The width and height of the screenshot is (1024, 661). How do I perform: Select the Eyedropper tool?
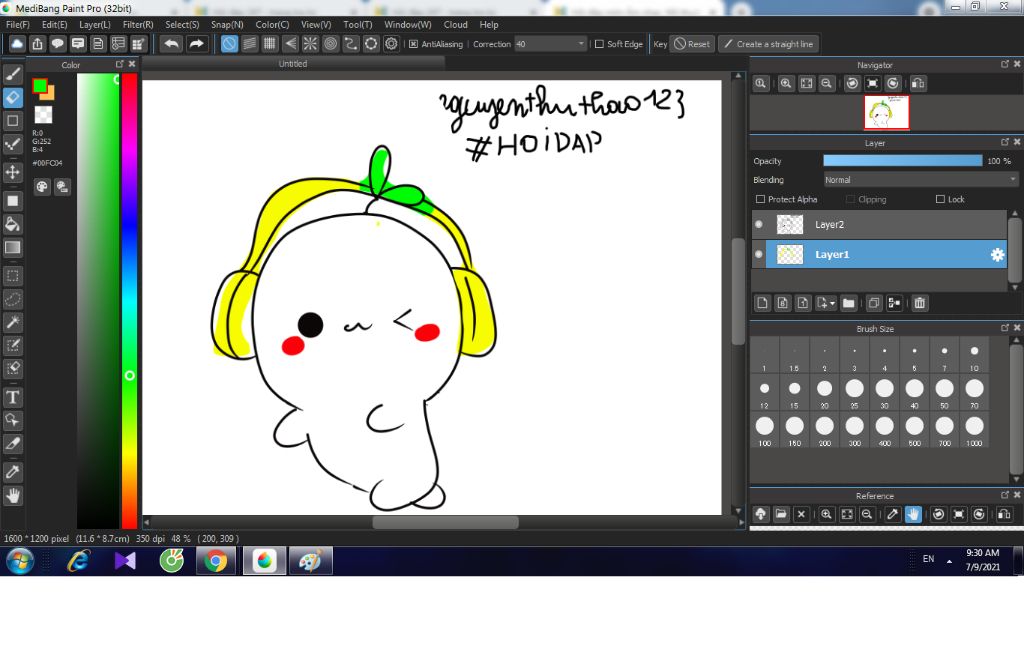click(12, 472)
